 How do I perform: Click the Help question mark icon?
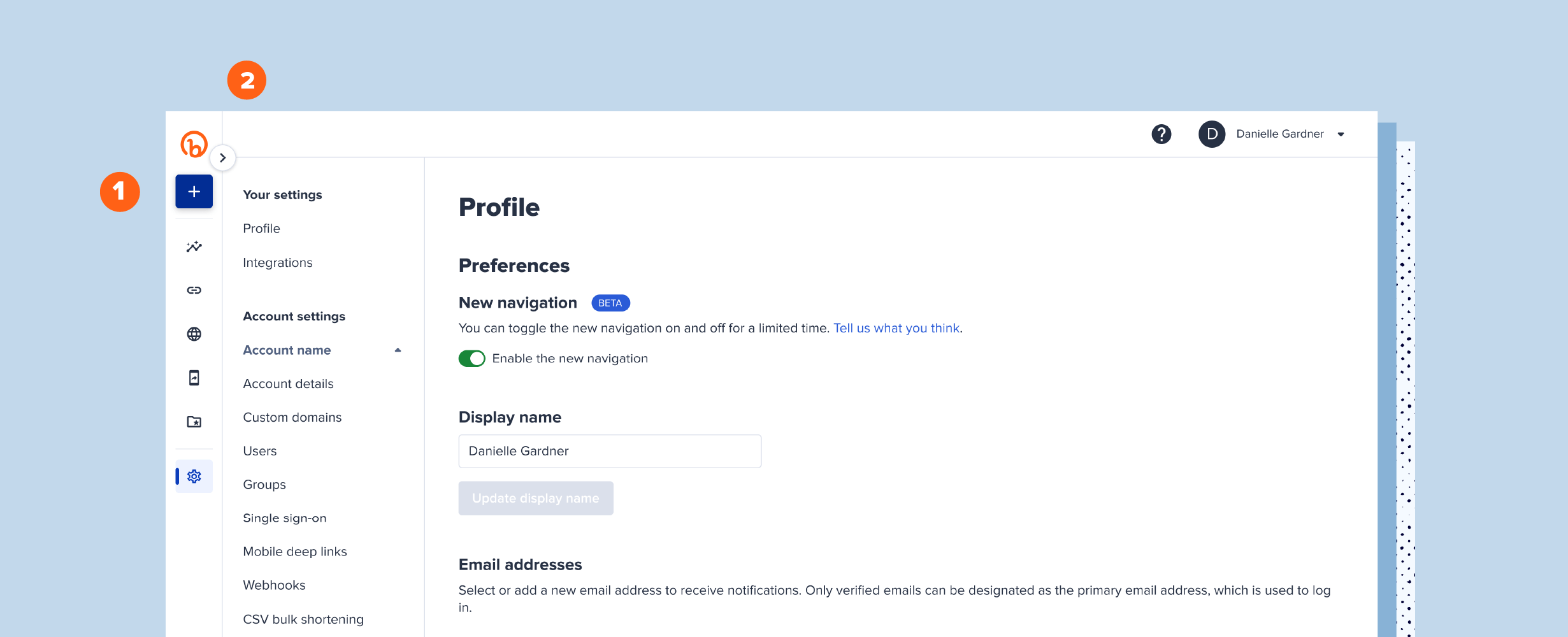click(x=1161, y=134)
